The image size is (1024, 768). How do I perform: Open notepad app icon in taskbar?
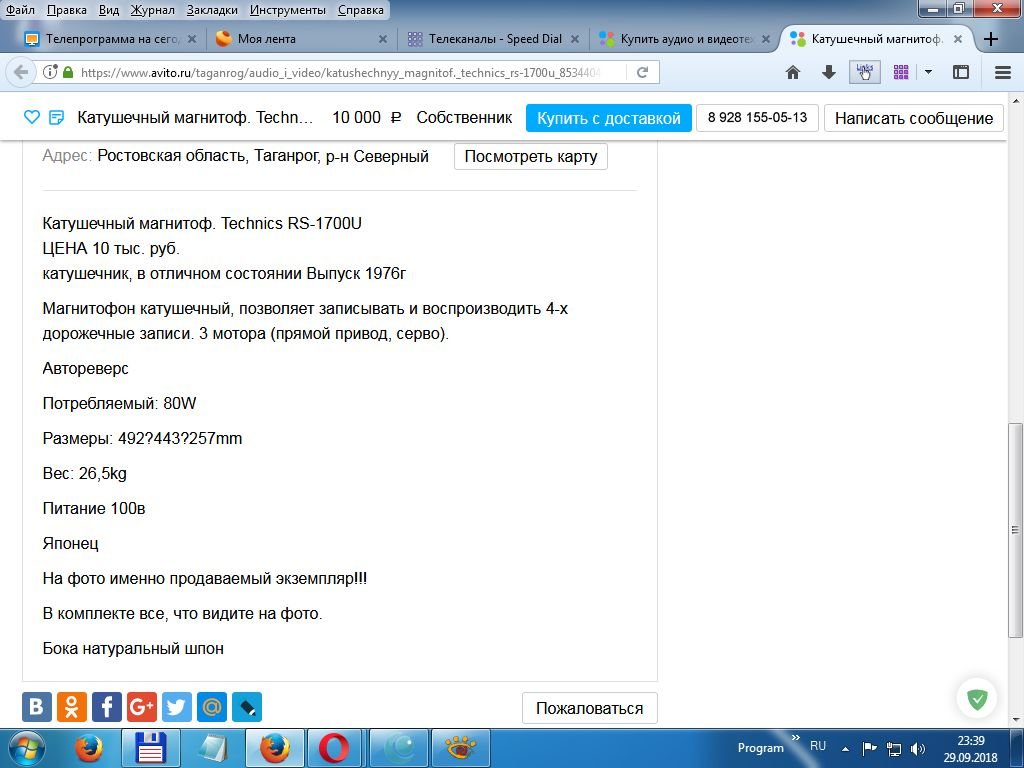213,748
